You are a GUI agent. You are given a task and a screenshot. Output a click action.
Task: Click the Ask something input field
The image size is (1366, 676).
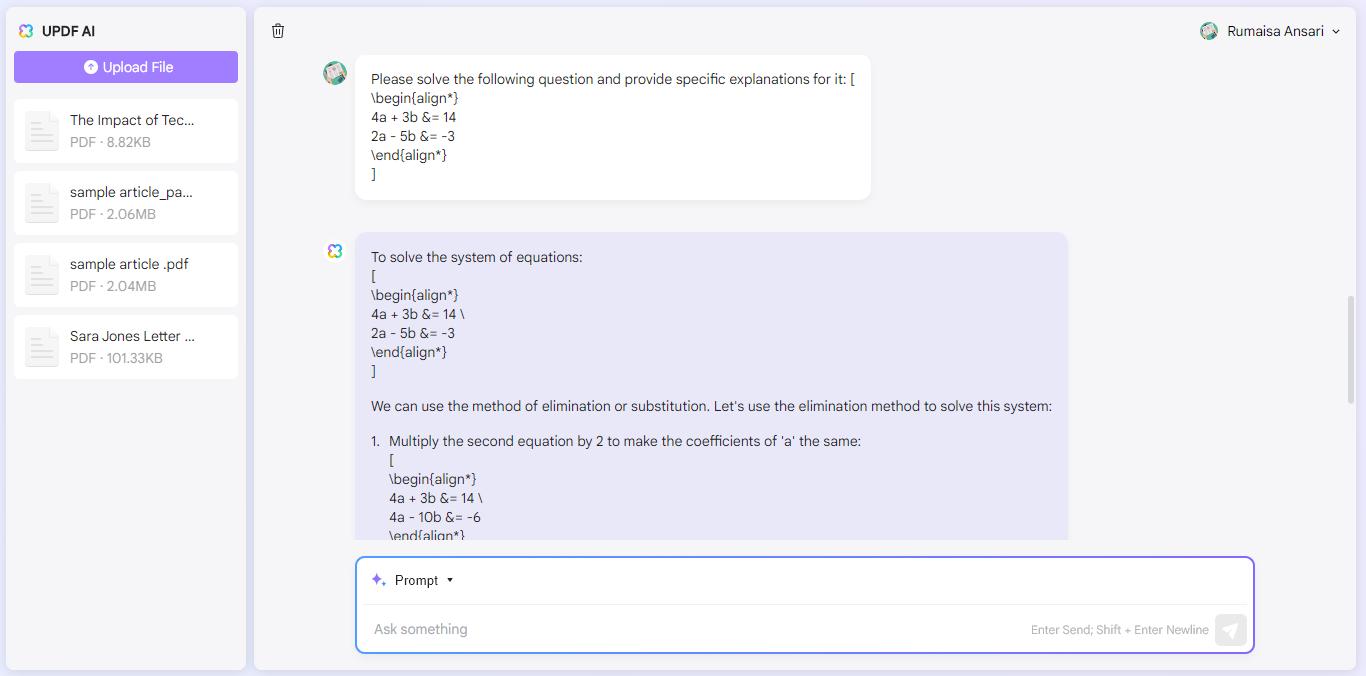click(690, 629)
